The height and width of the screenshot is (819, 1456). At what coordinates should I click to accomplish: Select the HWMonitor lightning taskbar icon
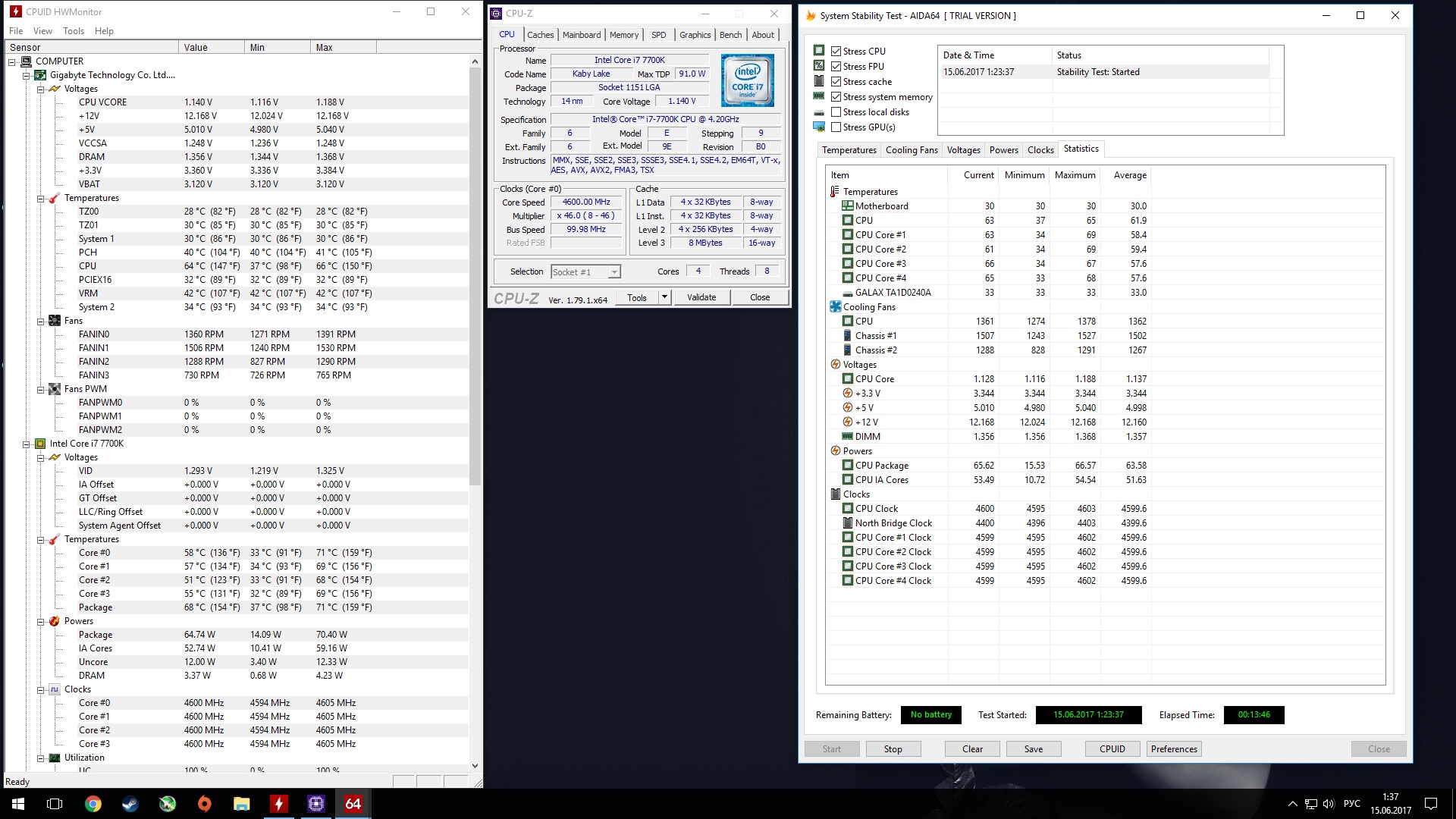point(279,804)
